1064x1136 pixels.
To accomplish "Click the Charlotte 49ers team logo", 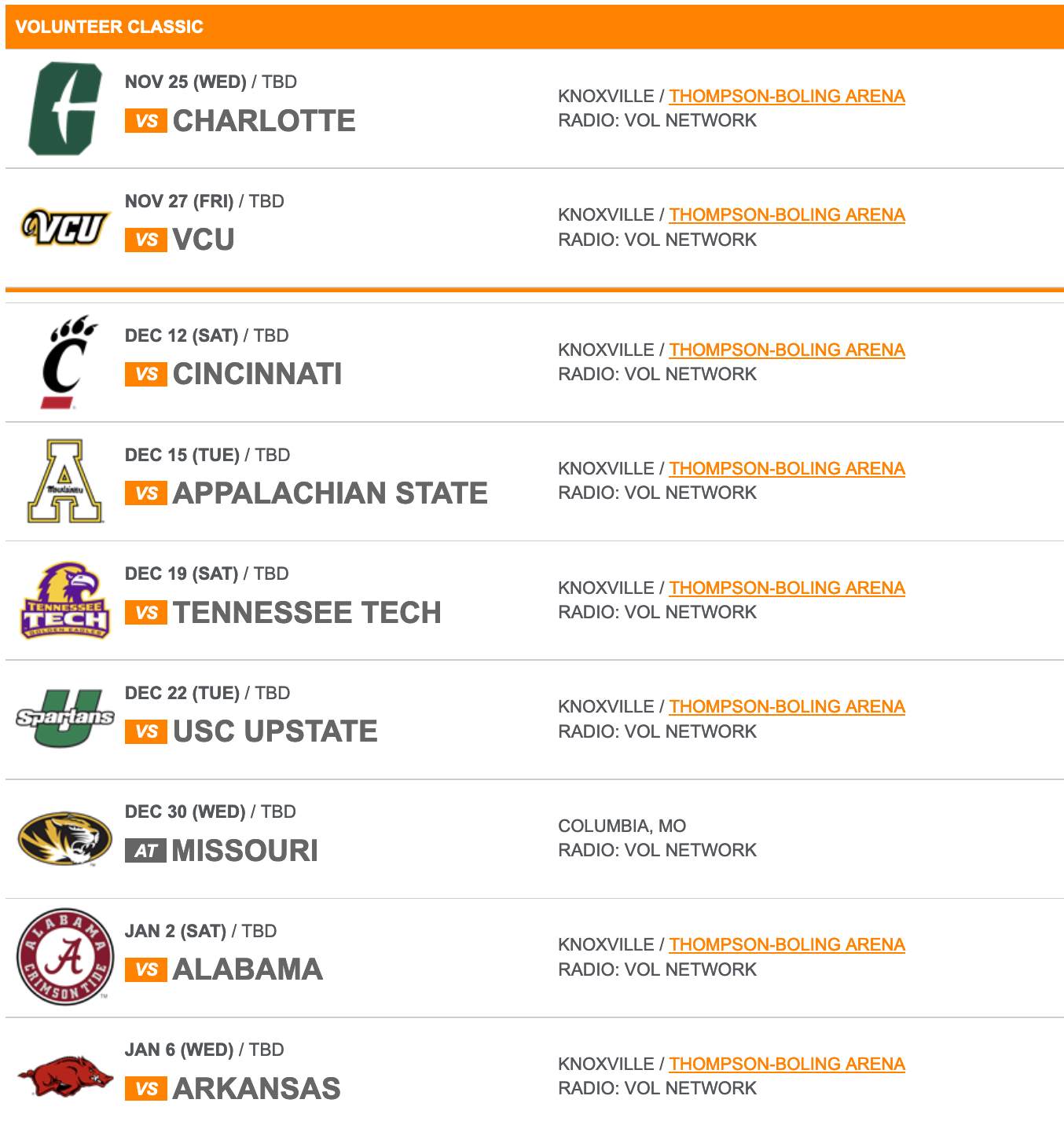I will (x=66, y=108).
